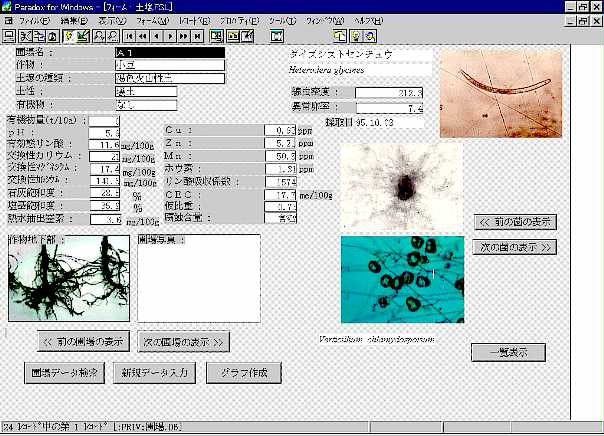Click the 交換性カリウム value field

(104, 156)
